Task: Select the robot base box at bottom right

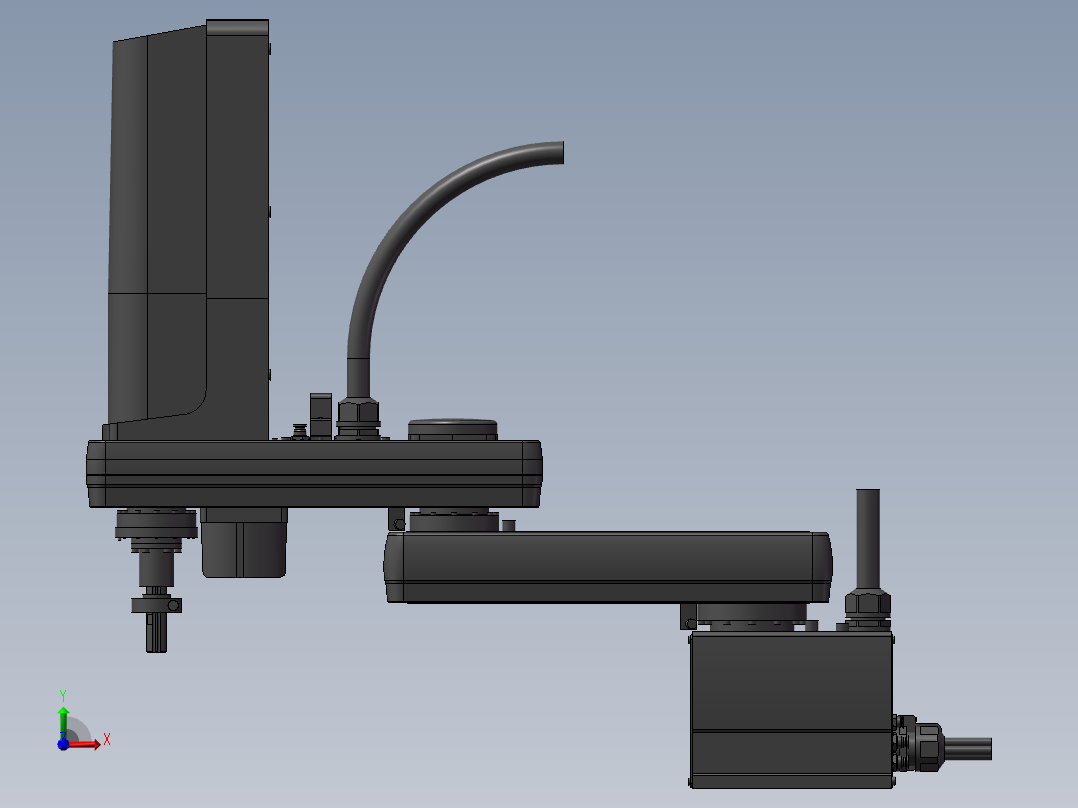Action: click(791, 710)
